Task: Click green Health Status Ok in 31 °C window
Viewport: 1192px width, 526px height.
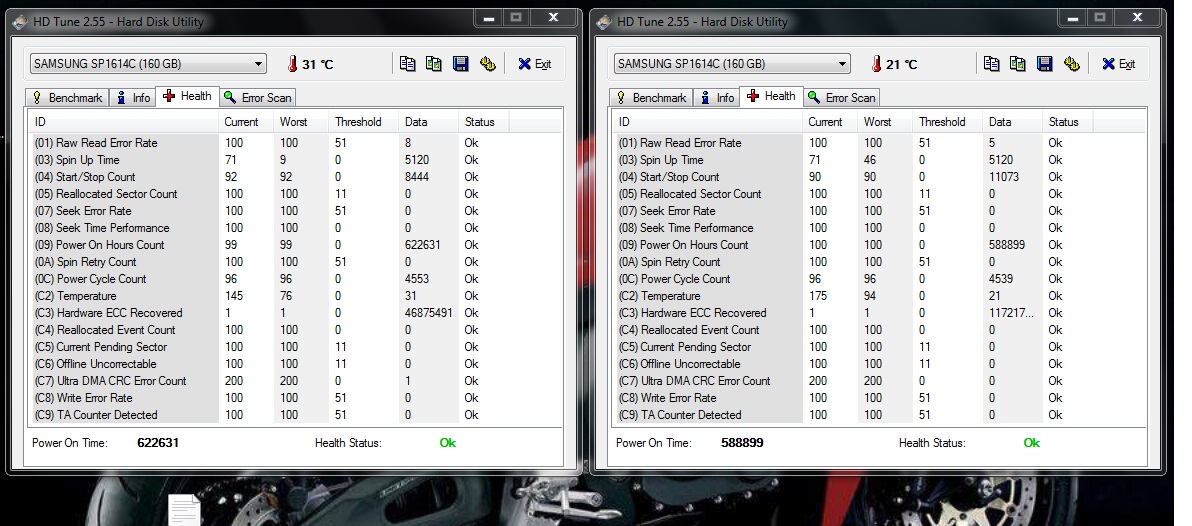Action: (x=448, y=442)
